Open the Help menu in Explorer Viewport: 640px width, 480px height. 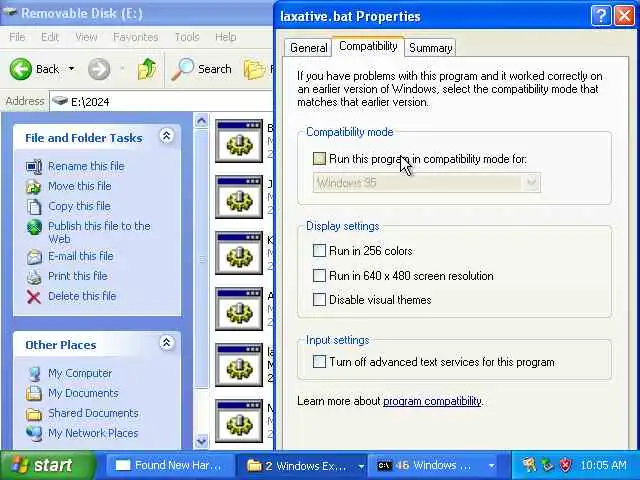[x=226, y=37]
